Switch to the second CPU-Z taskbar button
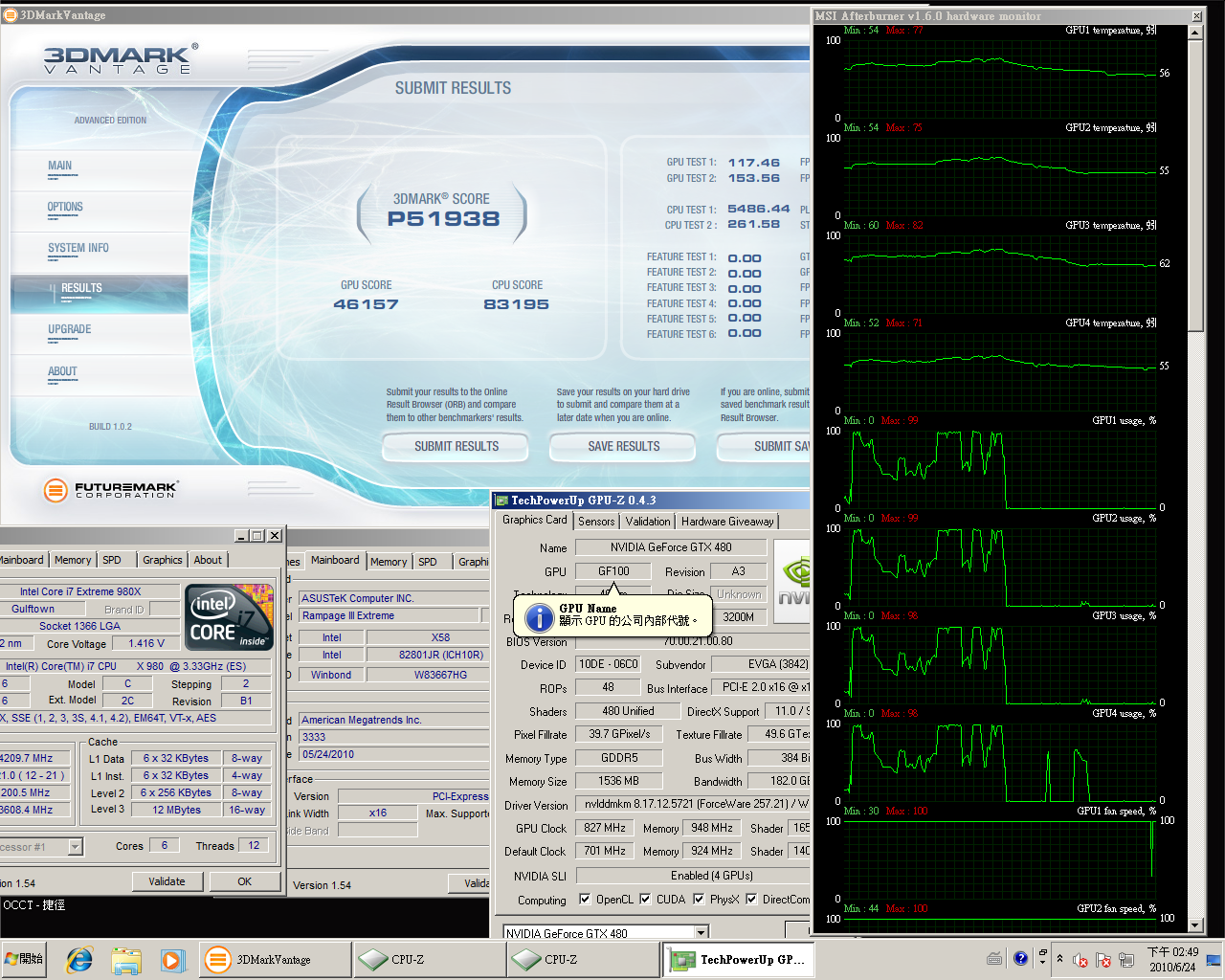 [582, 959]
